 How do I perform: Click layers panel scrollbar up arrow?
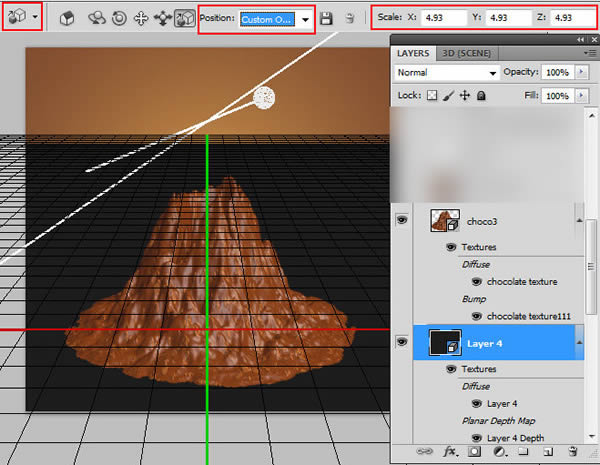592,115
